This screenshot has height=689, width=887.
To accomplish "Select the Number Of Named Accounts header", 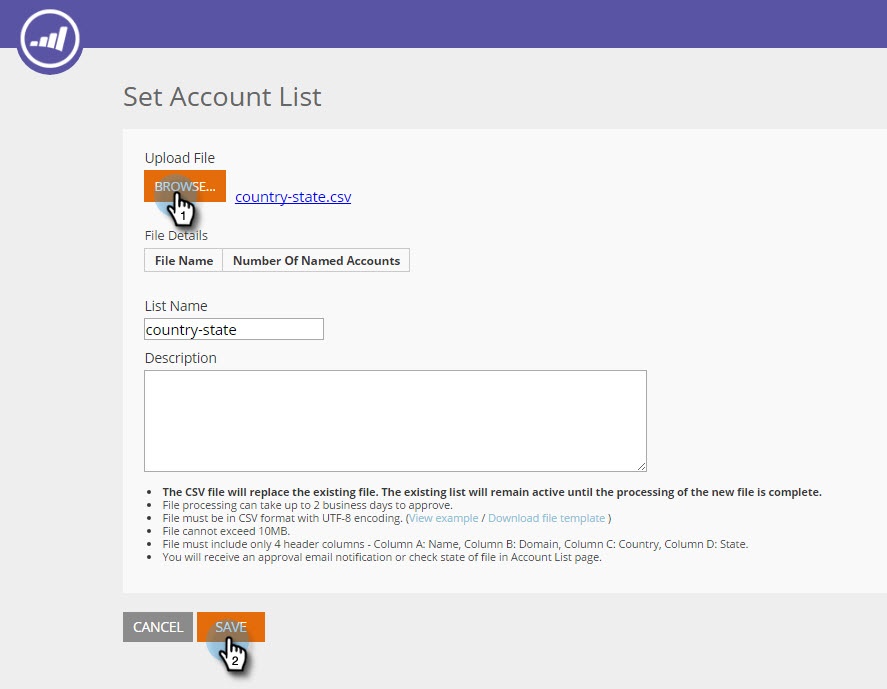I will [x=316, y=261].
